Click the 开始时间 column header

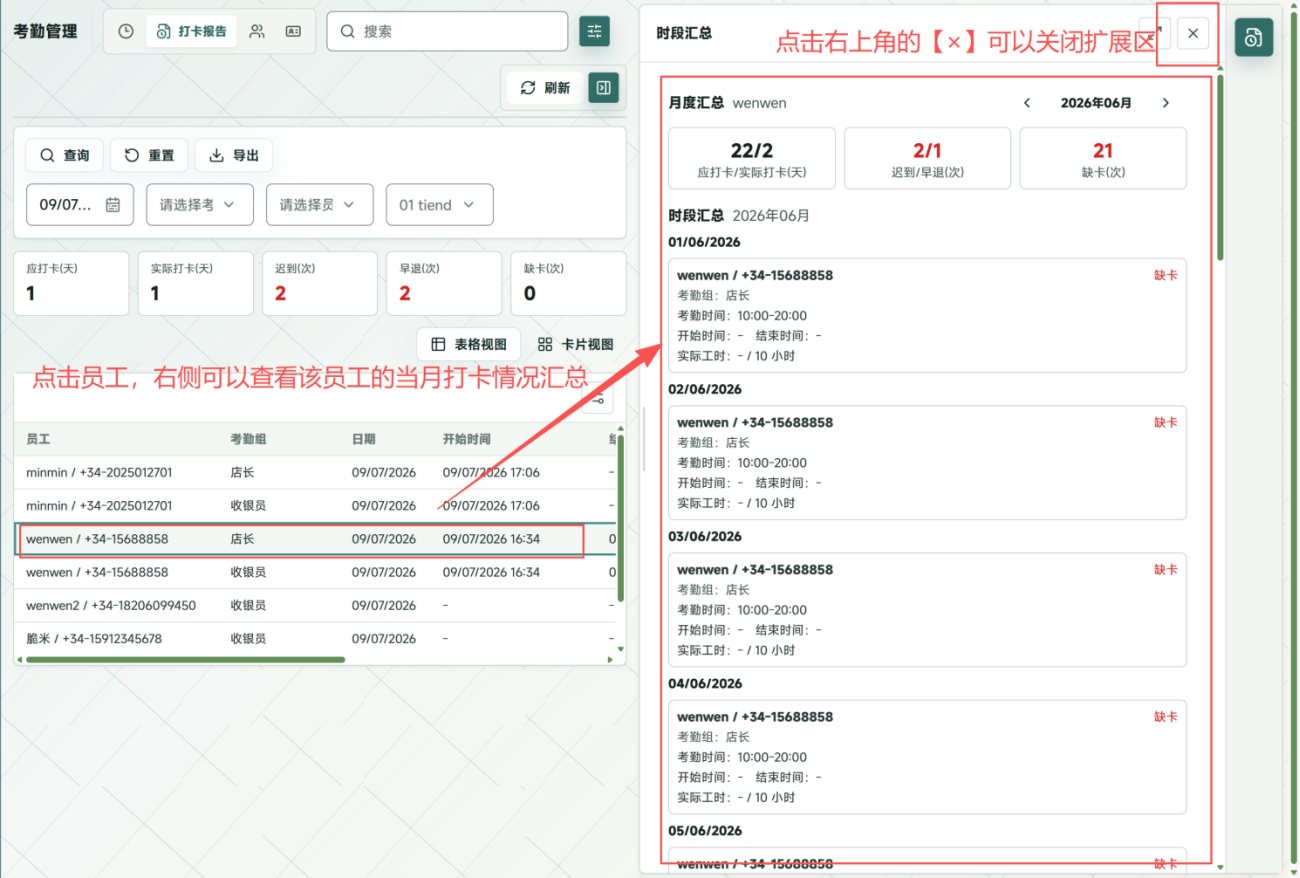pos(467,439)
